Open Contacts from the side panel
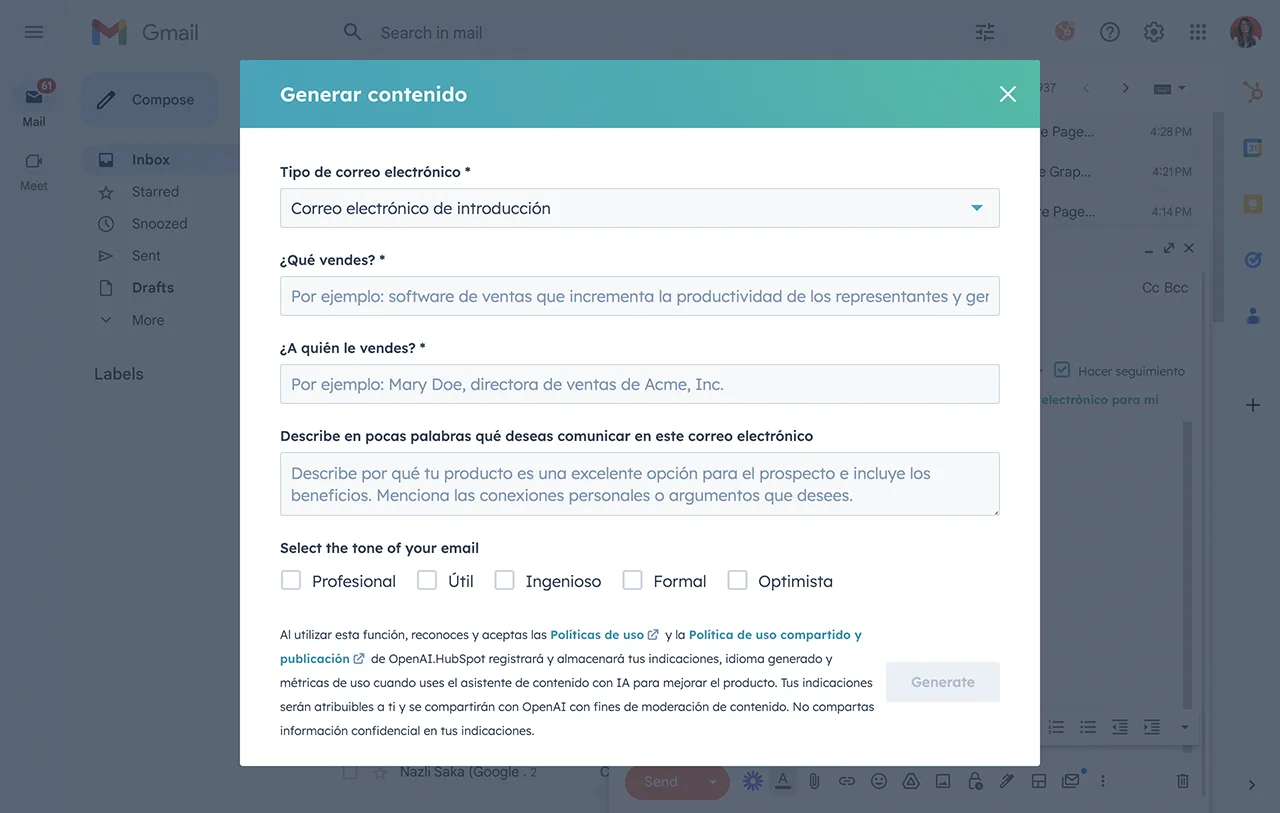This screenshot has width=1280, height=813. coord(1252,316)
